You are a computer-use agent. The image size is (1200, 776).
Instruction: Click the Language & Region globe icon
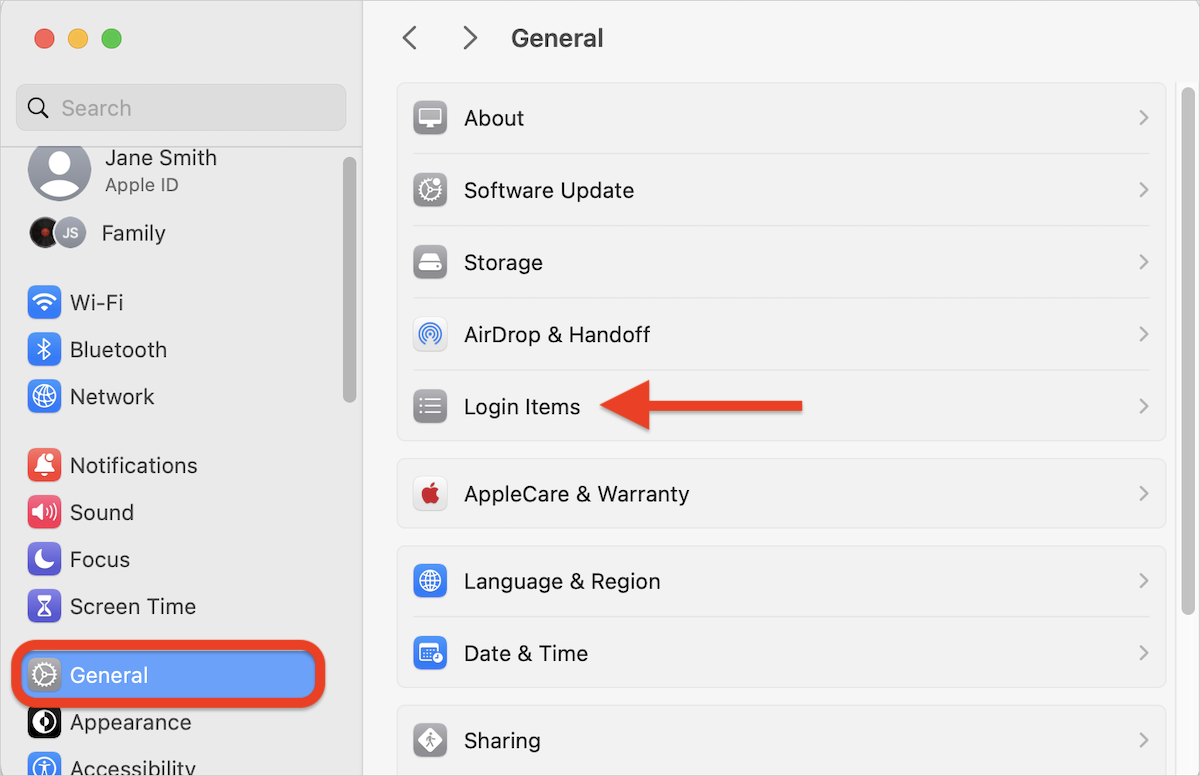pyautogui.click(x=430, y=581)
